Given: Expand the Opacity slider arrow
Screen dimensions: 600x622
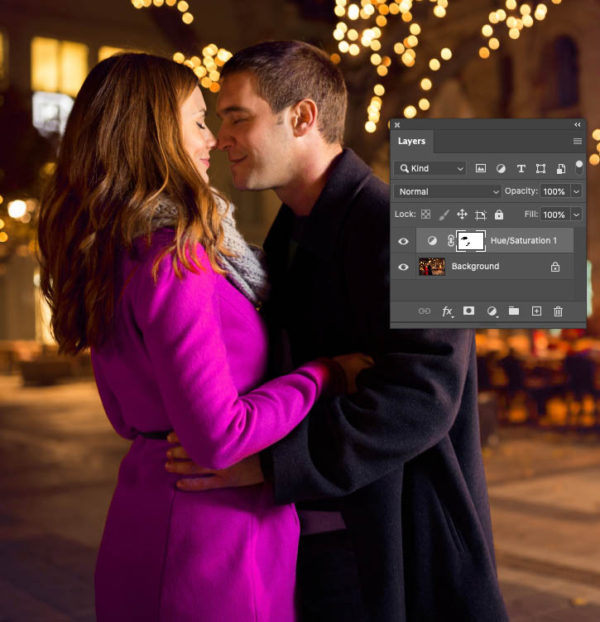Looking at the screenshot, I should pyautogui.click(x=576, y=192).
